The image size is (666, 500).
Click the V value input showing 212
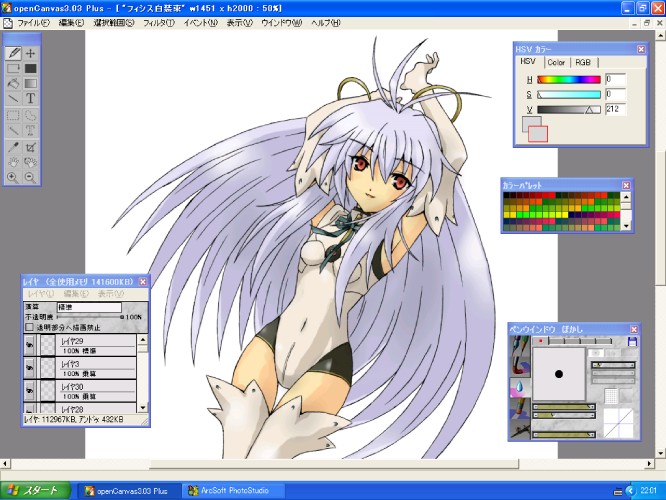(x=615, y=109)
